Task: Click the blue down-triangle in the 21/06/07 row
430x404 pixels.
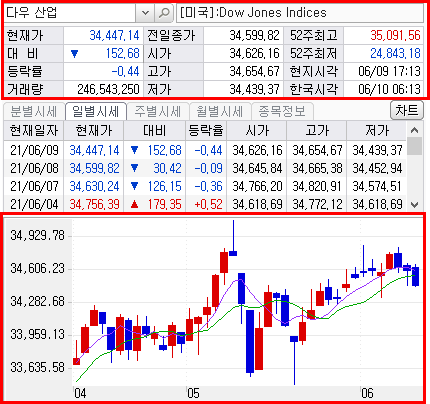Action: 134,186
